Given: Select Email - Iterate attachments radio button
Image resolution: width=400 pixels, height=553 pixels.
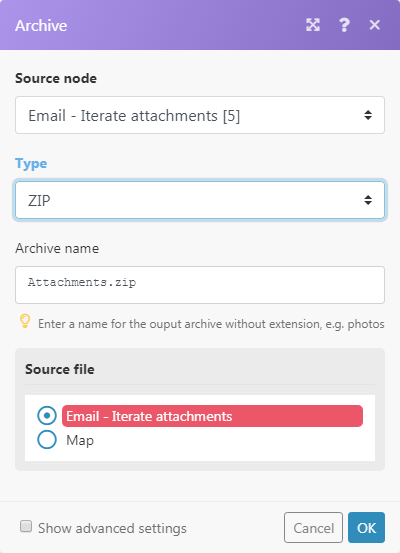Looking at the screenshot, I should (47, 415).
